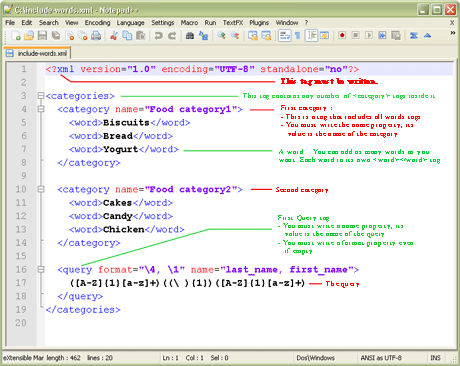Click line number 9 in the margin
Image resolution: width=460 pixels, height=366 pixels.
[x=24, y=176]
